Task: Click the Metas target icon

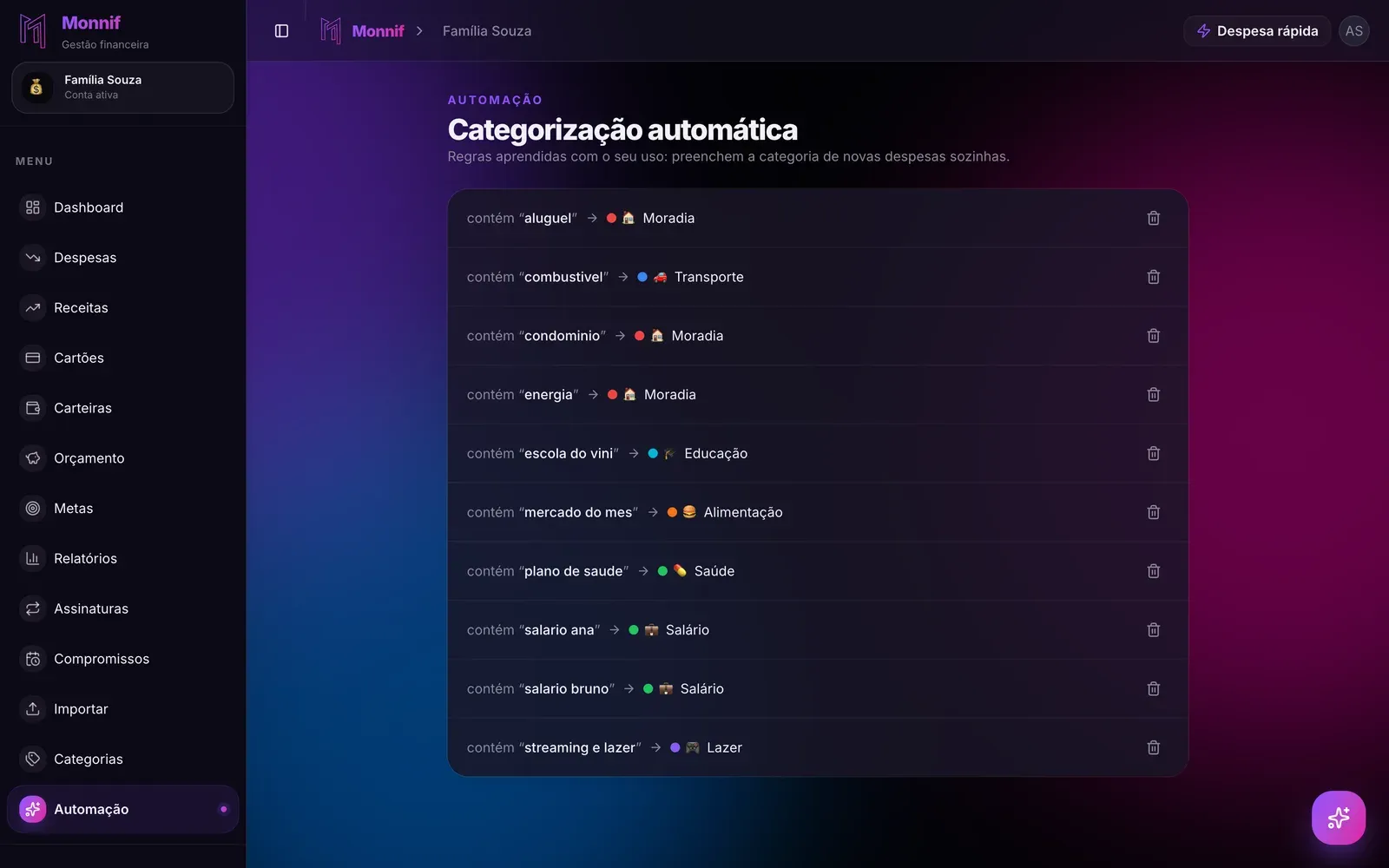Action: [33, 509]
